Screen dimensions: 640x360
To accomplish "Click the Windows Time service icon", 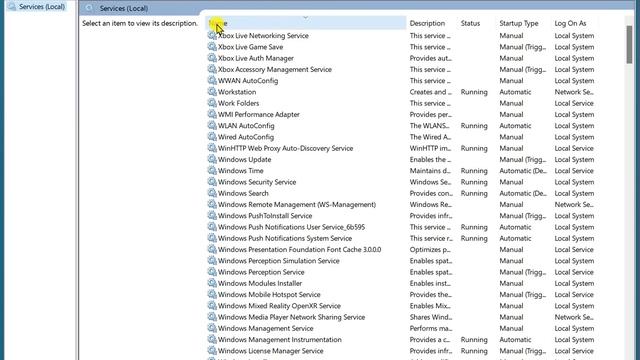I will pyautogui.click(x=212, y=171).
